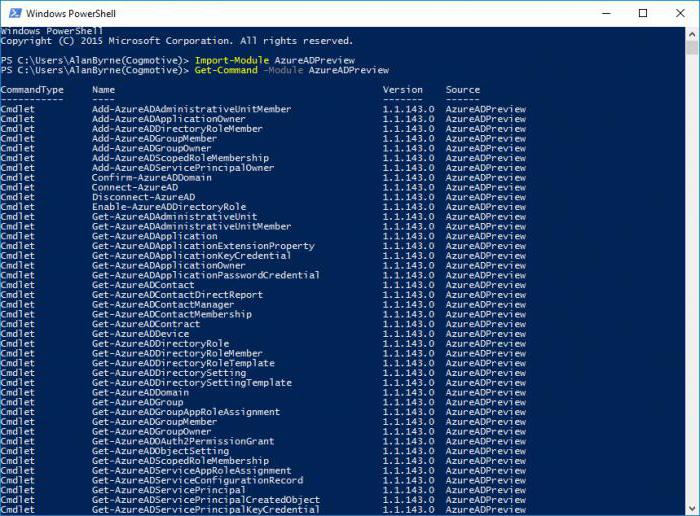Click Get-AzureADObjectSetting entry
Viewport: 700px width, 516px height.
(x=160, y=451)
